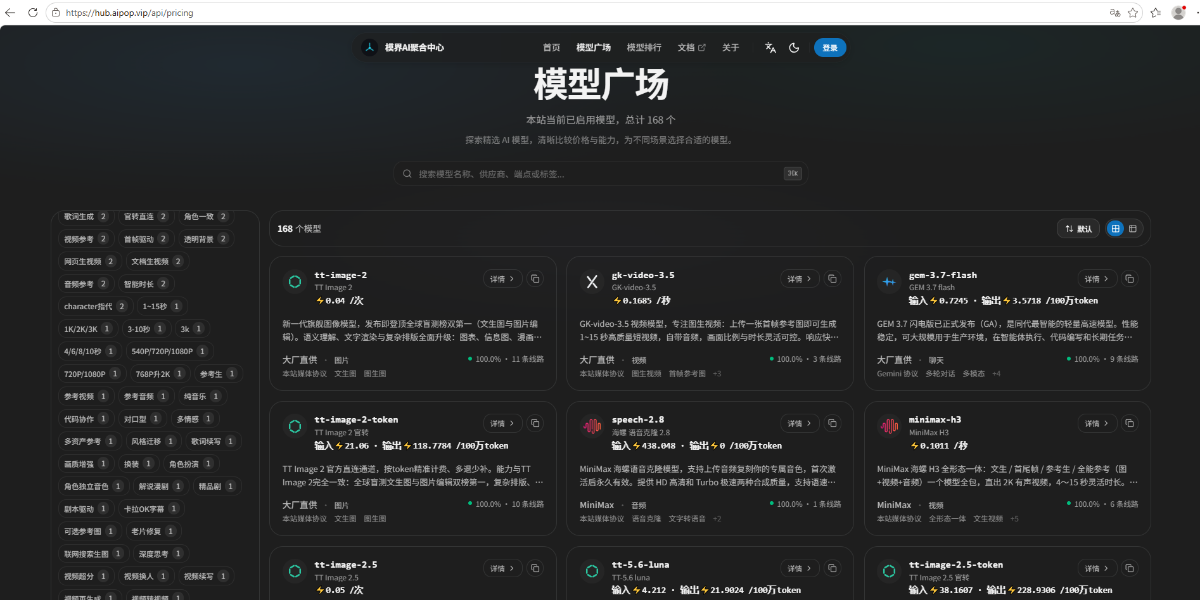Filter by 歌词生成 tag
This screenshot has width=1200, height=600.
pyautogui.click(x=84, y=216)
